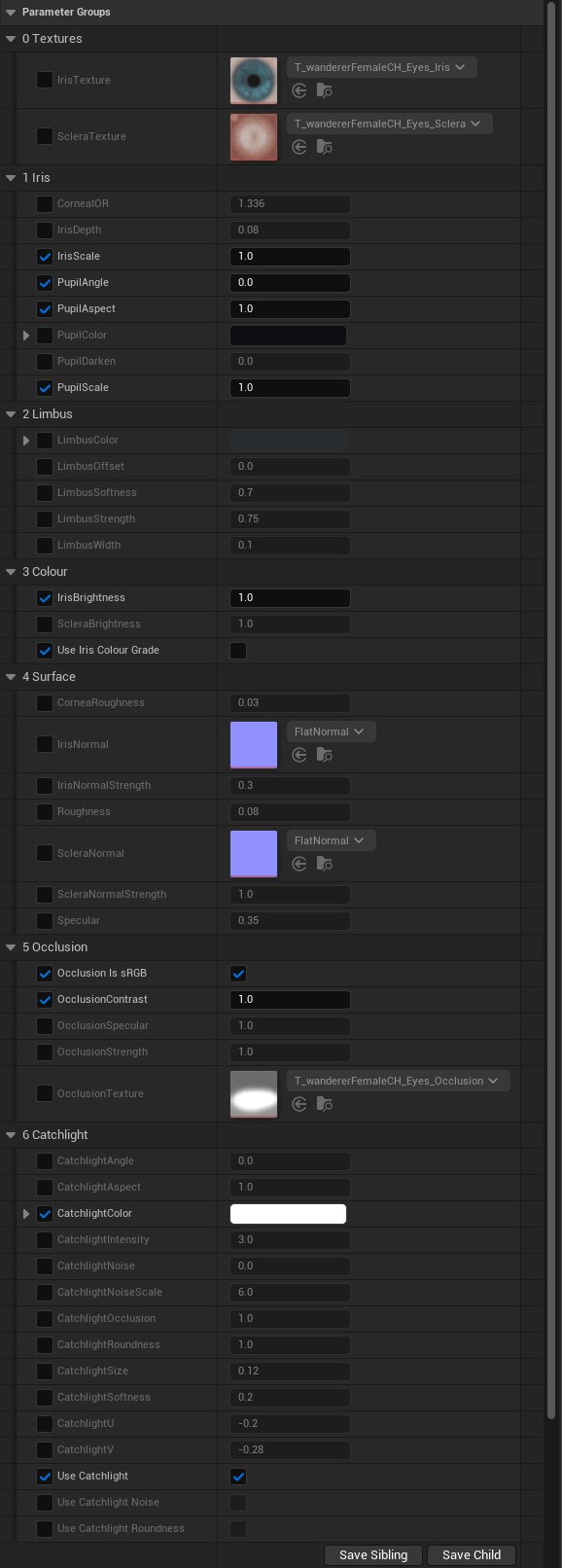Click the OcclusionContrast value field

click(x=290, y=1000)
